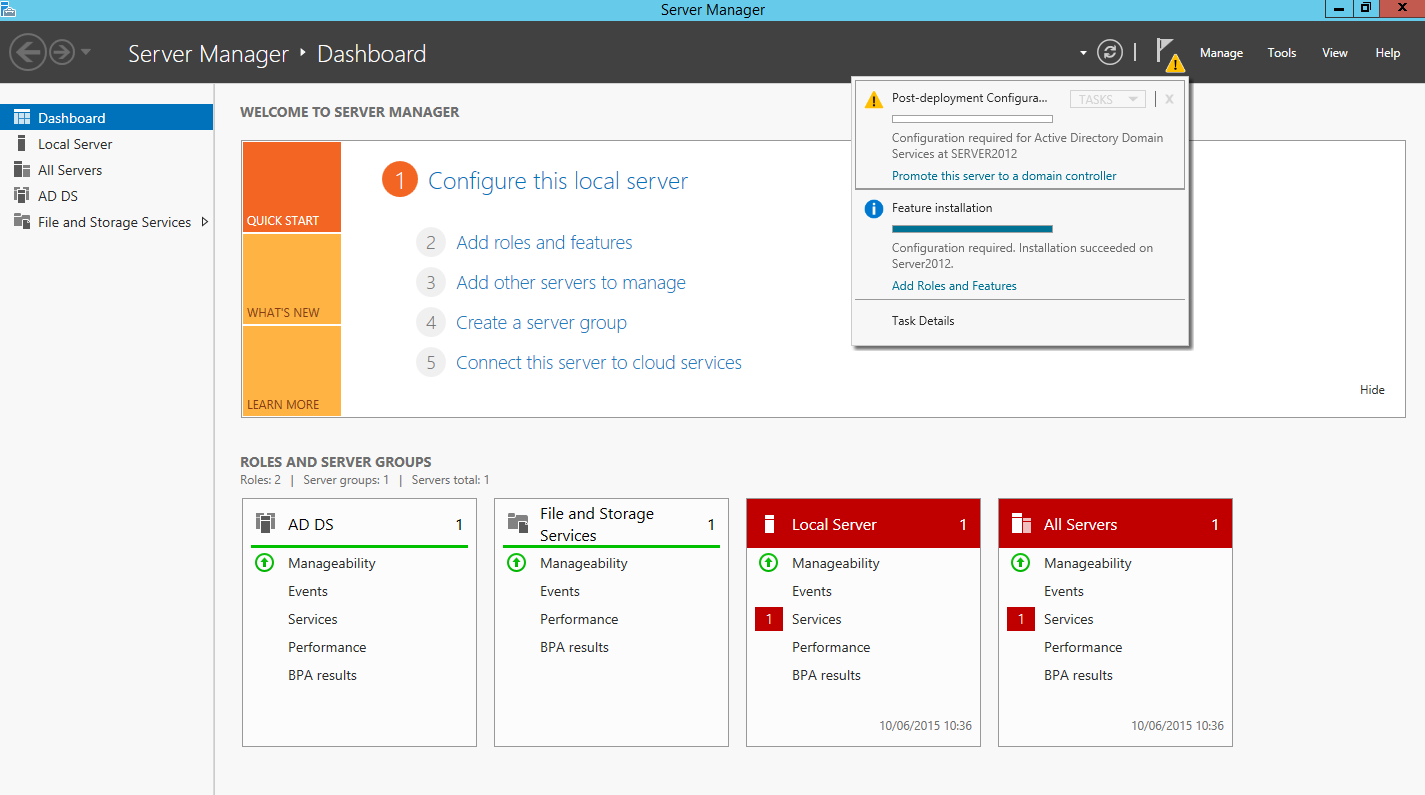The height and width of the screenshot is (795, 1425).
Task: Open the All Servers red tile header
Action: pos(1116,524)
